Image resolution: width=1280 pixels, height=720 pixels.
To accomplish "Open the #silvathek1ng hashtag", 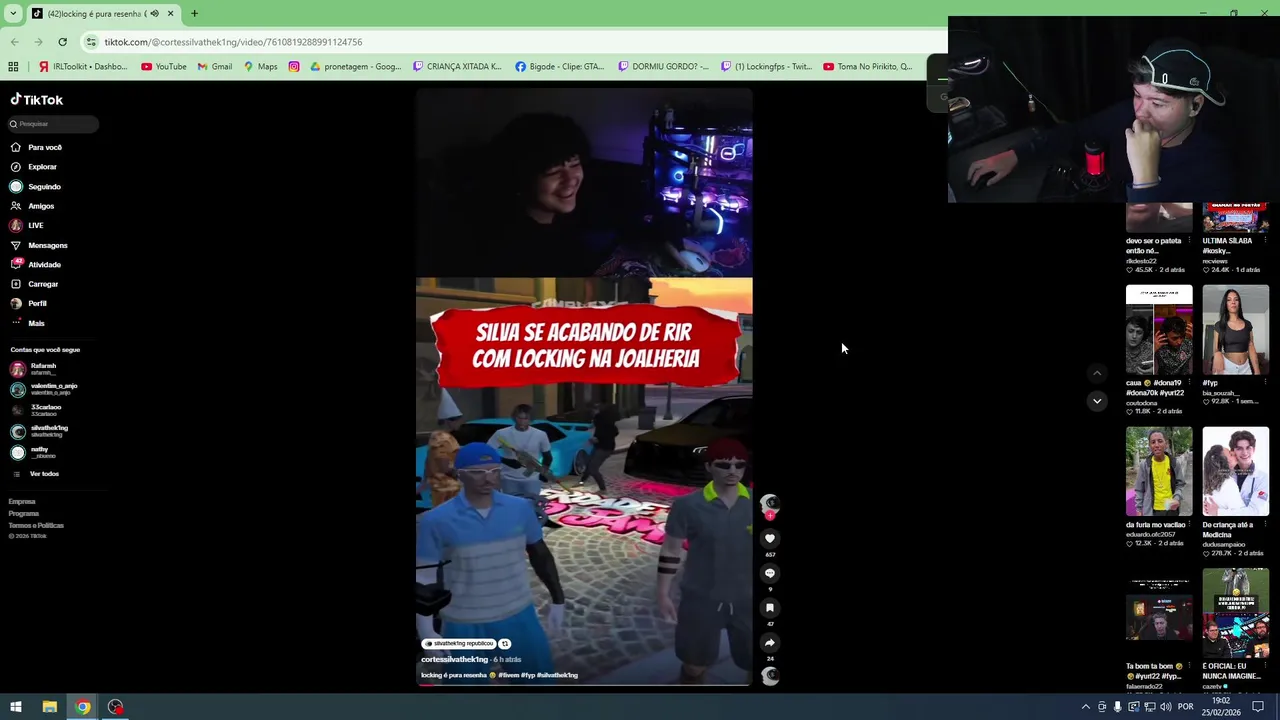I will click(x=558, y=676).
